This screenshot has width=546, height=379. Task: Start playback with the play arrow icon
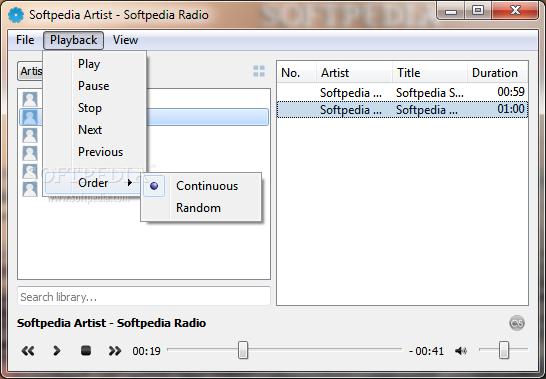[56, 350]
